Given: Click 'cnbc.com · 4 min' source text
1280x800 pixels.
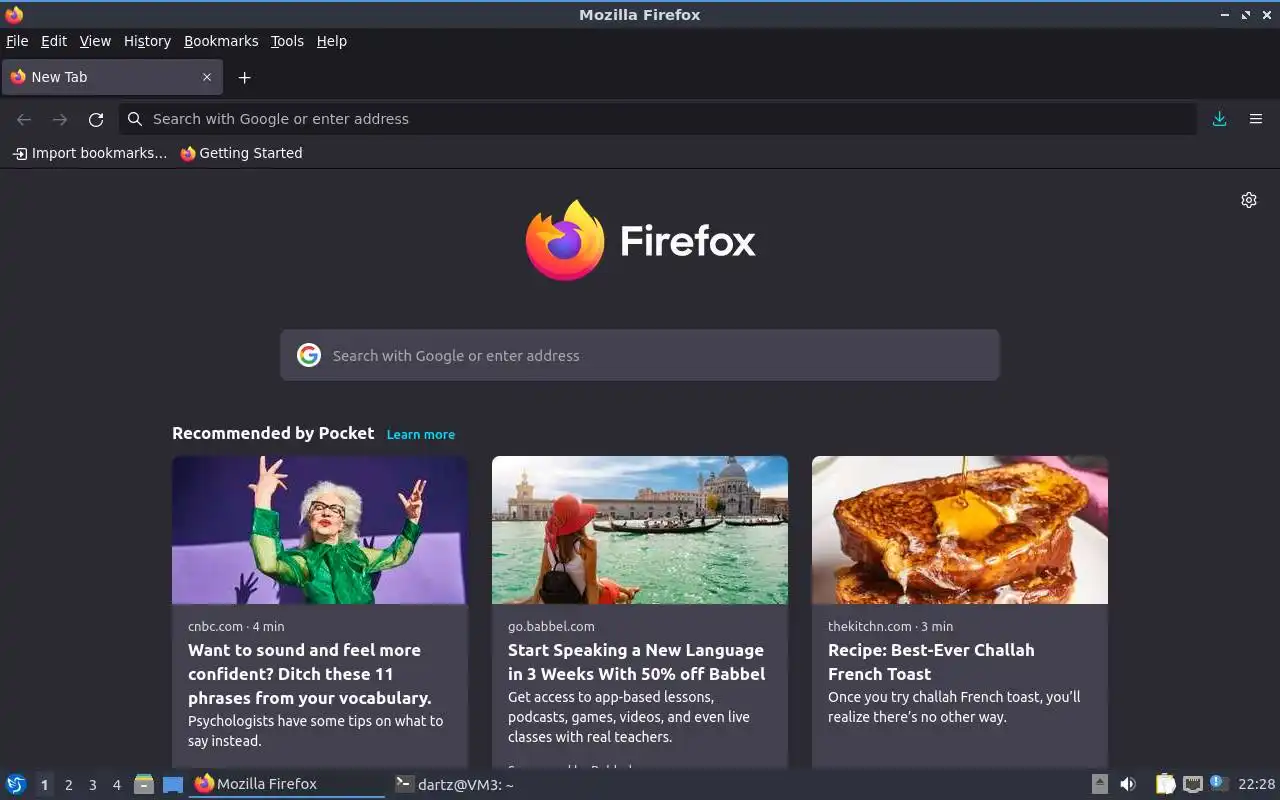Looking at the screenshot, I should 236,626.
